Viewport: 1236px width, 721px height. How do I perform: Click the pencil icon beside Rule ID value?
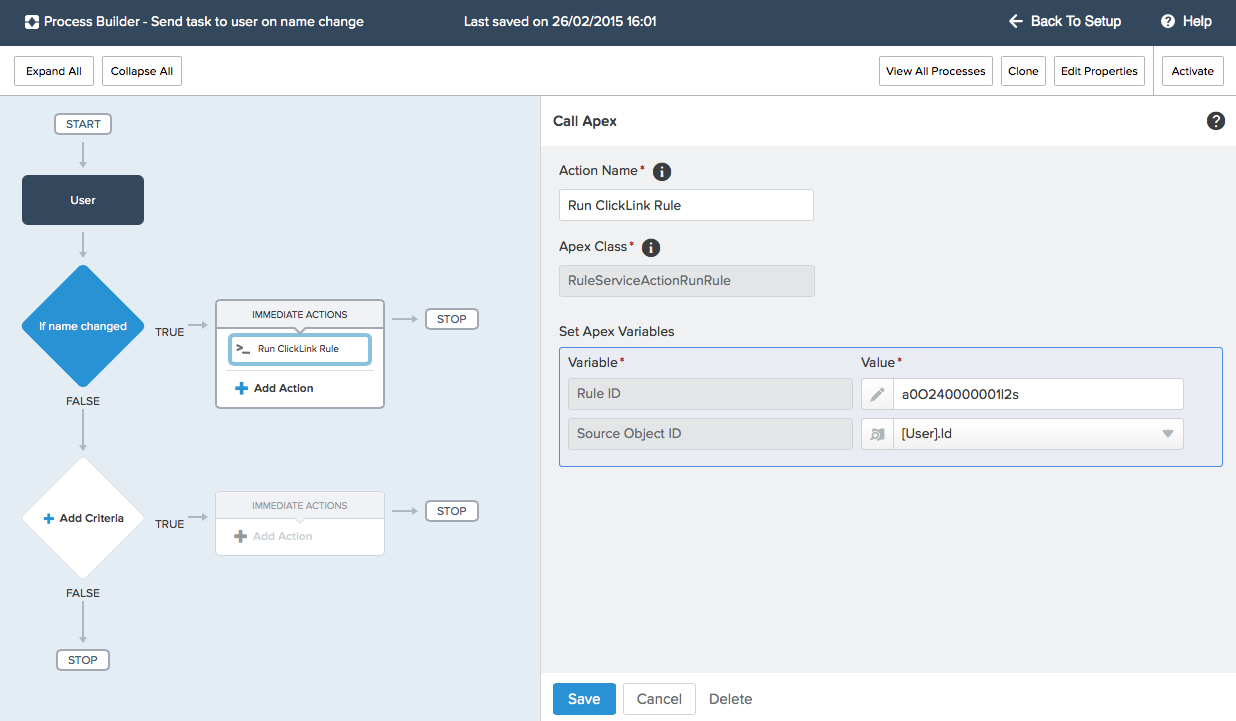point(877,394)
